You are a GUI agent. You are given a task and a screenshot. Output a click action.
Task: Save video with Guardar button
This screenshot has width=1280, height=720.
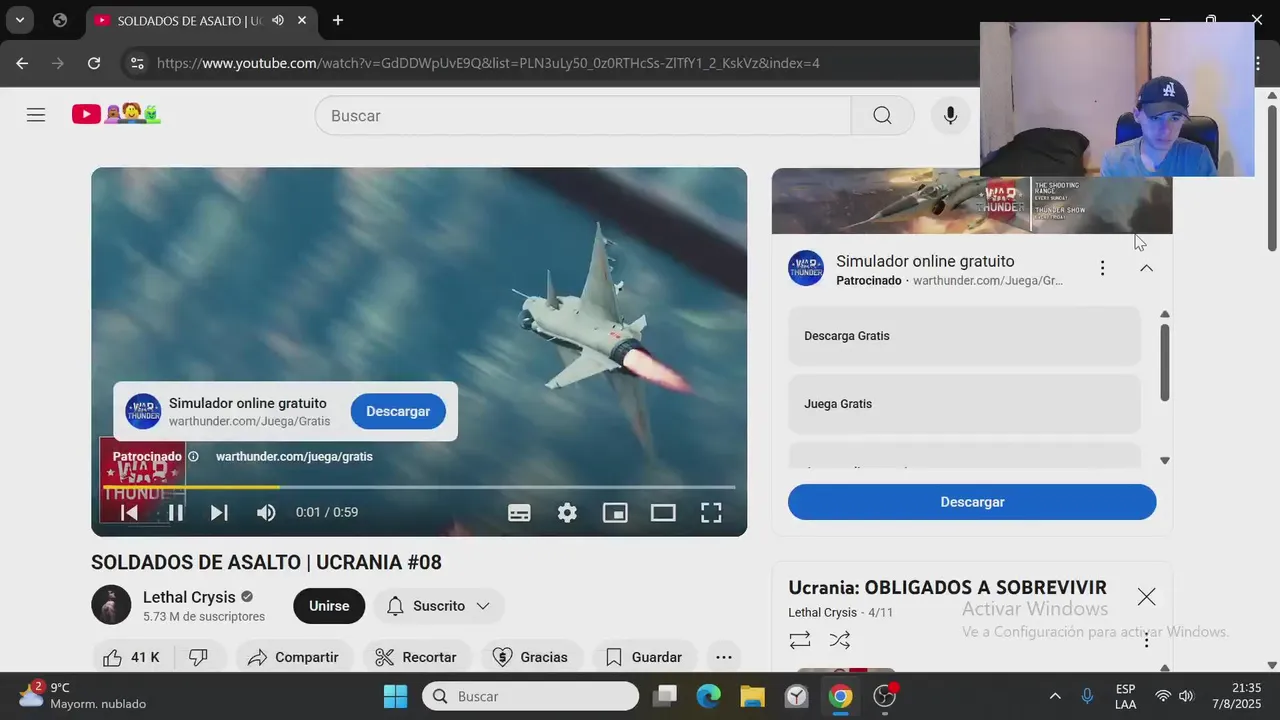(x=645, y=657)
